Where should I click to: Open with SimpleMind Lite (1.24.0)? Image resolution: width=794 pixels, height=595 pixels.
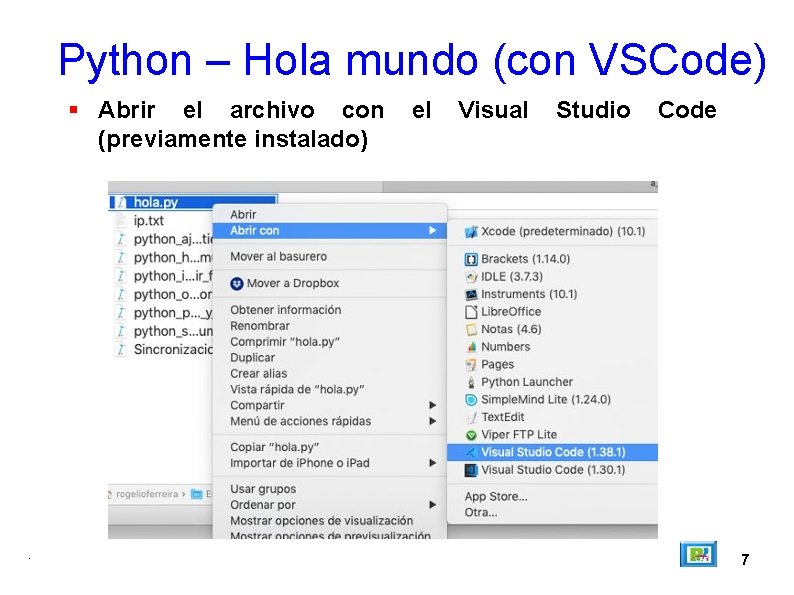pyautogui.click(x=552, y=400)
